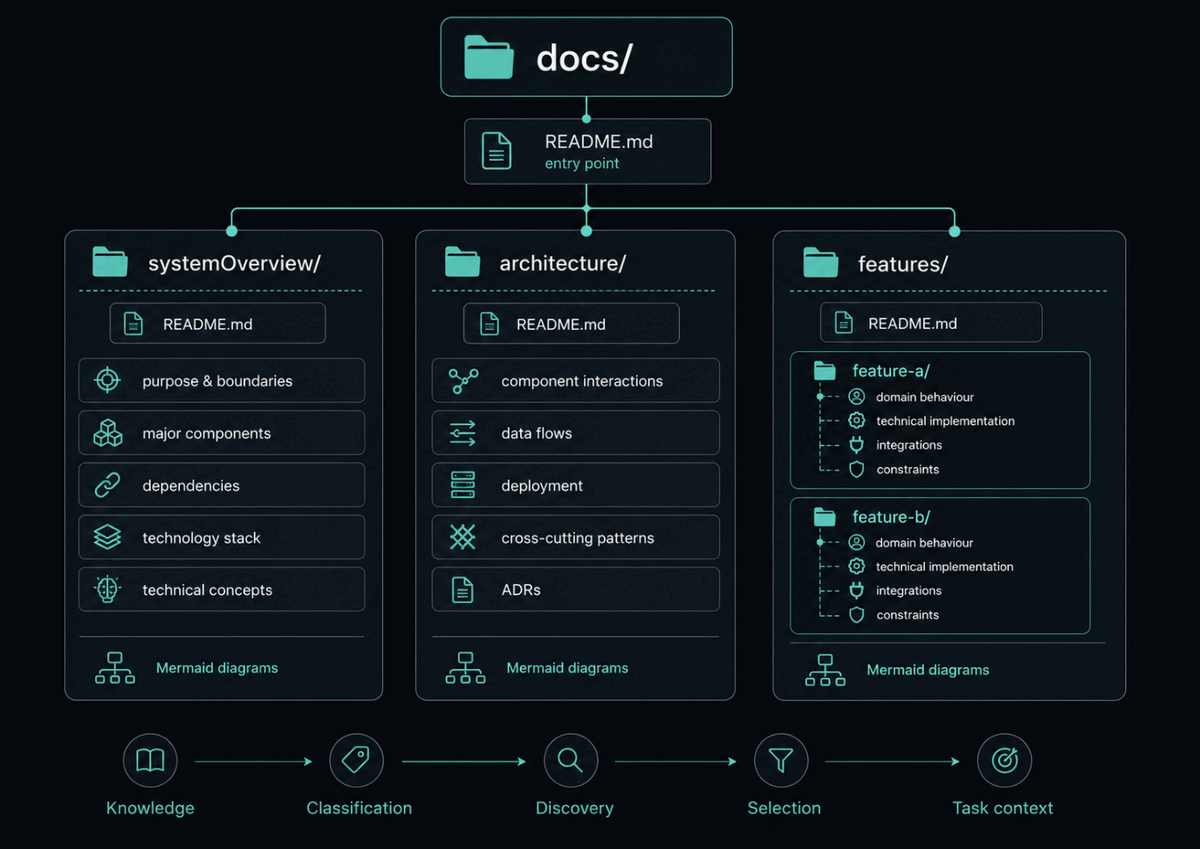Select the 'deployment' label
The image size is (1200, 849).
tap(542, 486)
